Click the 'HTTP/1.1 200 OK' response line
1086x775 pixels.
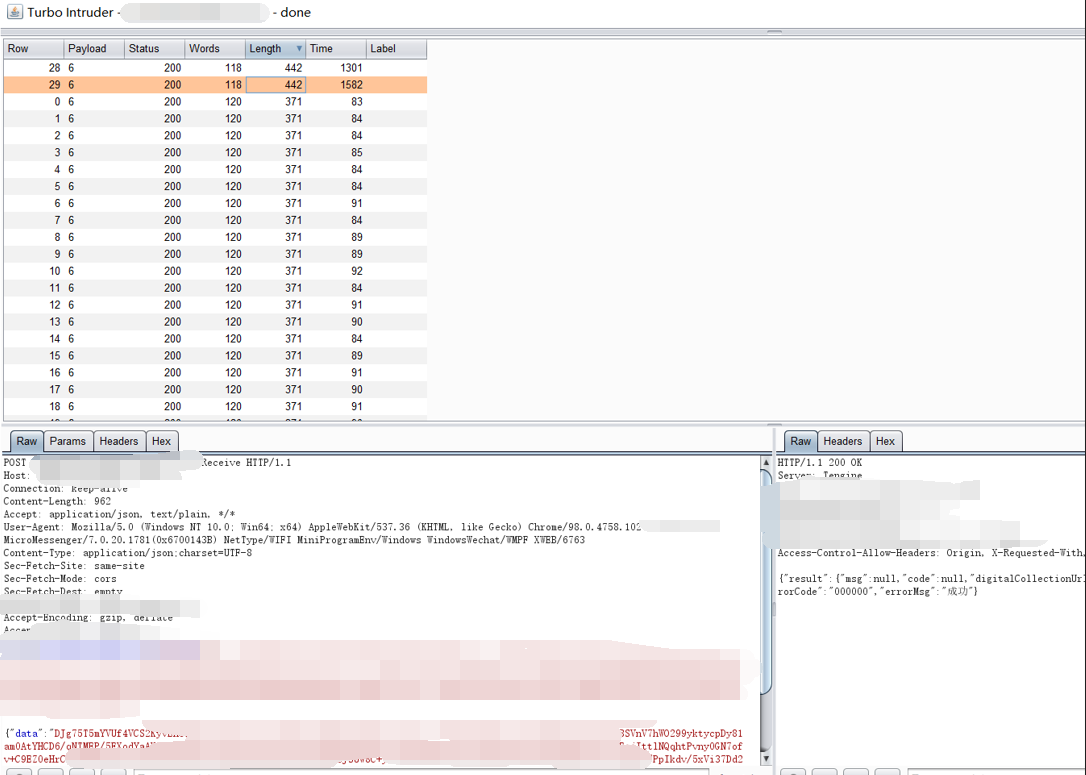point(819,462)
